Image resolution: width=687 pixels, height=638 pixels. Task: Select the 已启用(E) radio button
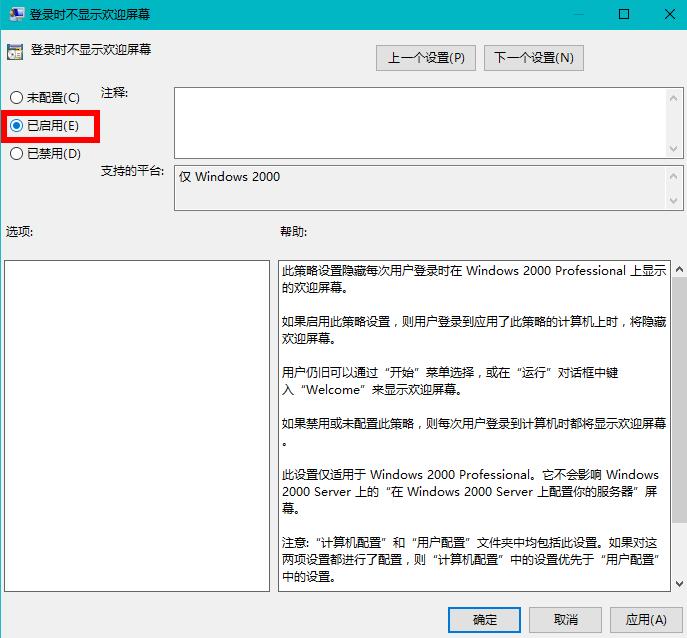click(x=44, y=126)
